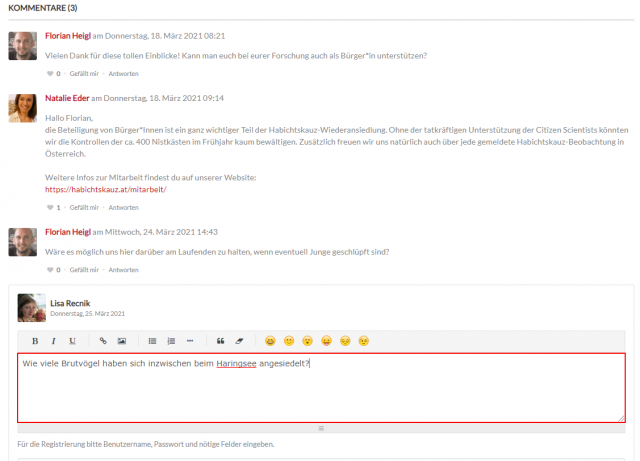Click the Lisa Recnik author name
The width and height of the screenshot is (640, 461).
[x=70, y=303]
